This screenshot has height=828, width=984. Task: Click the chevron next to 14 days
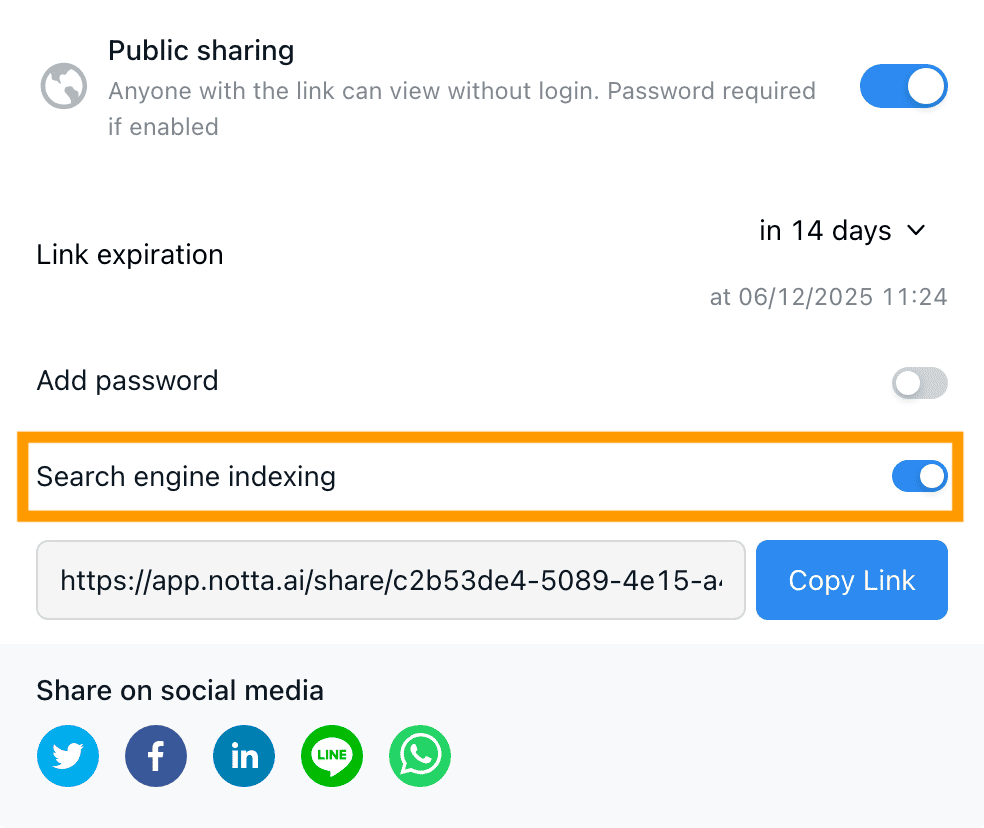916,230
